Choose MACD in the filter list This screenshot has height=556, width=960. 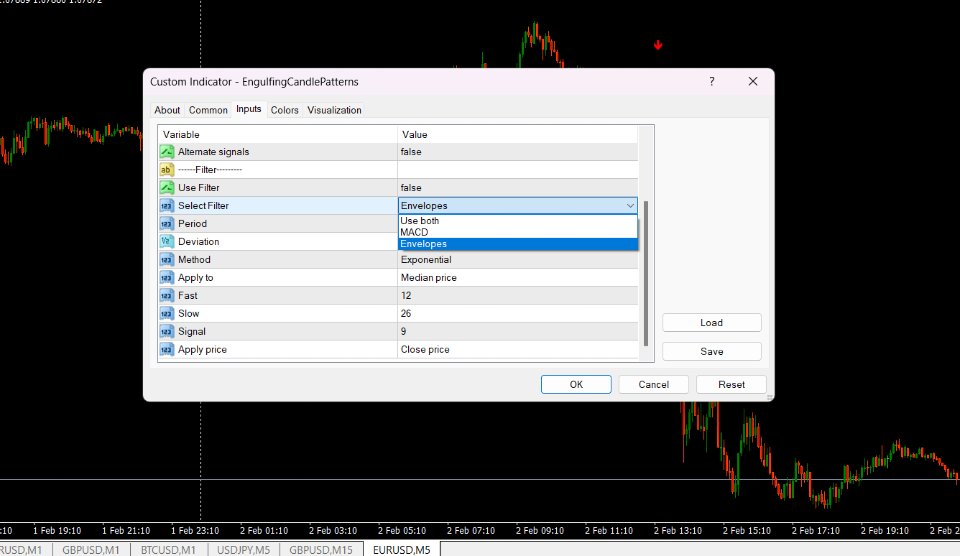[x=517, y=232]
